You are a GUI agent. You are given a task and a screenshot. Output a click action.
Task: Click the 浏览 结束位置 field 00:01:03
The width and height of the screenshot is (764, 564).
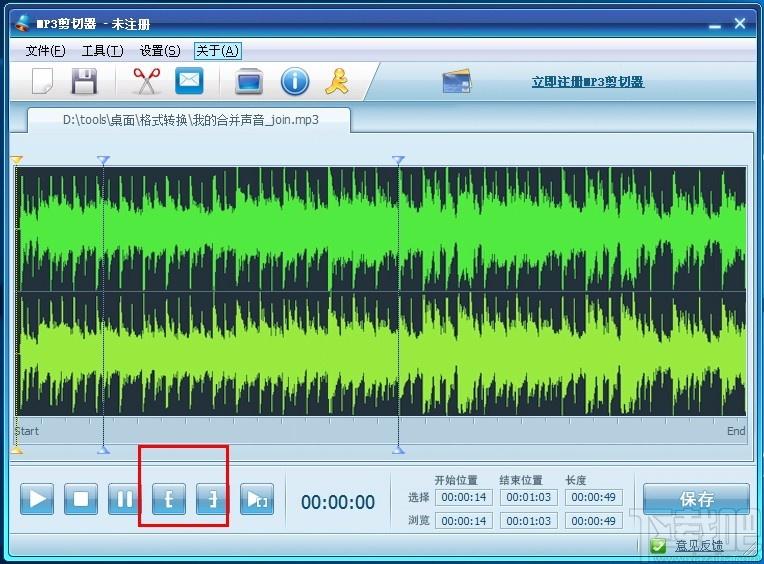[529, 521]
